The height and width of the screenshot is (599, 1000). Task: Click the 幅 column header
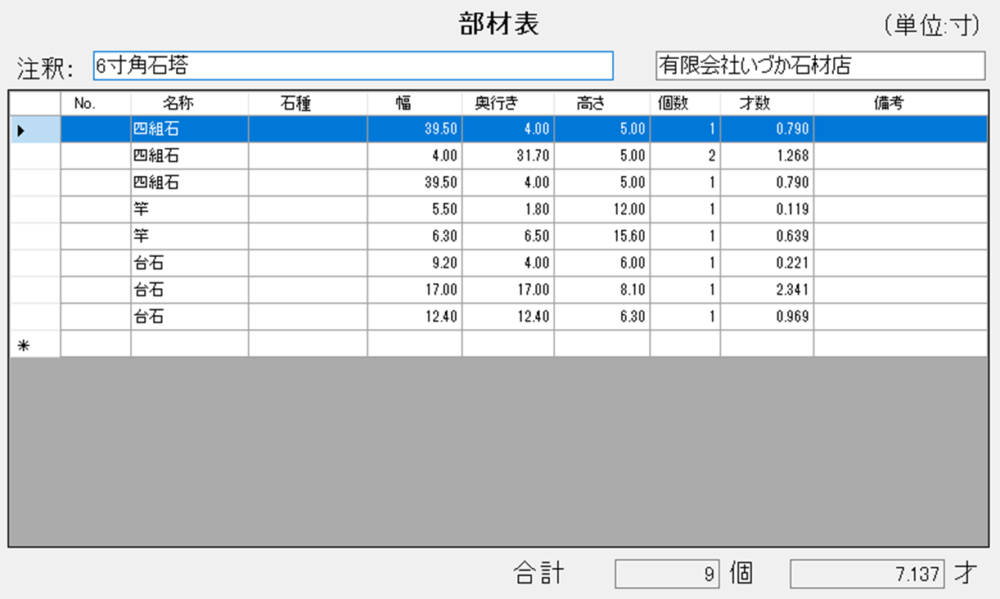point(414,102)
